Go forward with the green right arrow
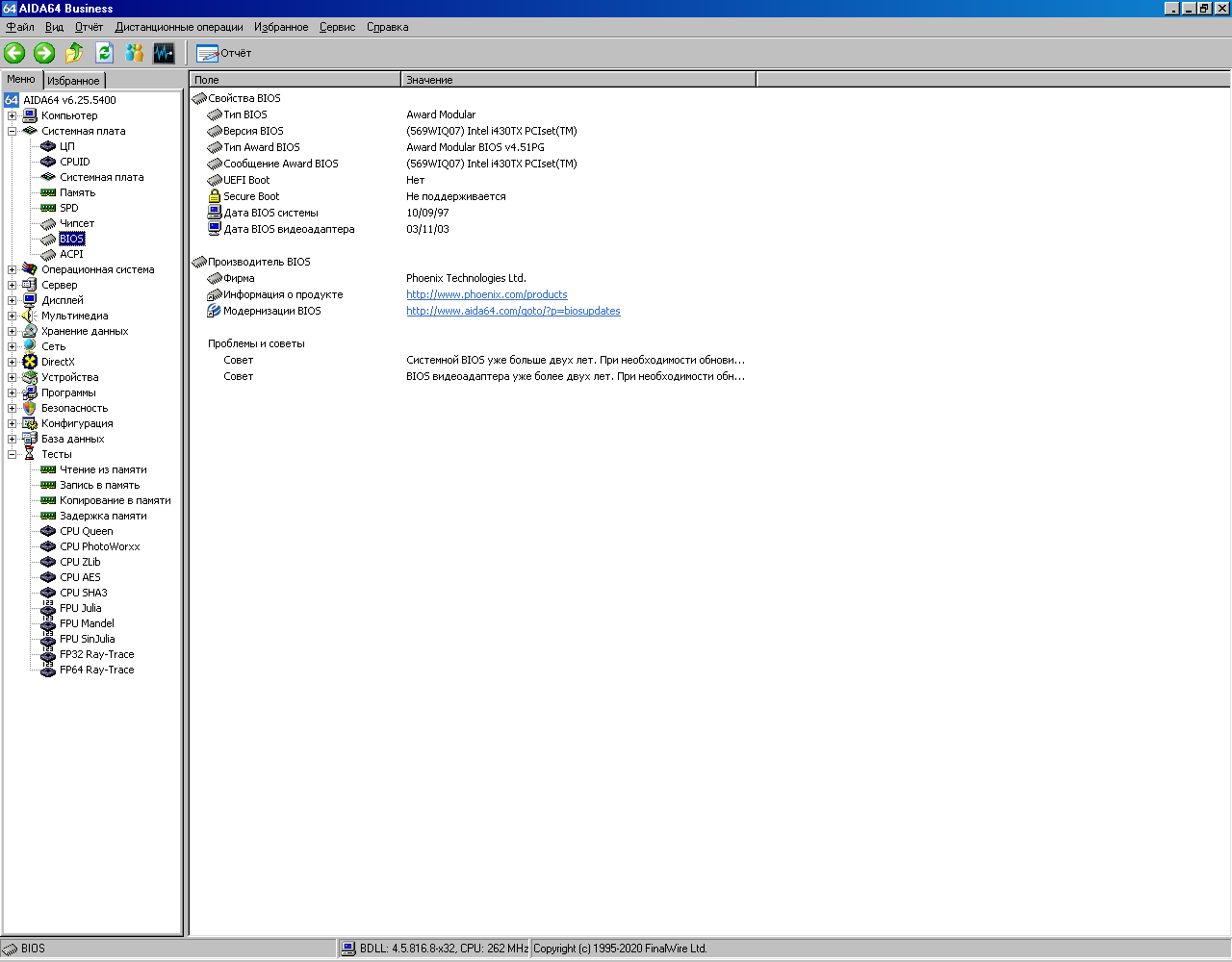The height and width of the screenshot is (962, 1232). coord(44,53)
